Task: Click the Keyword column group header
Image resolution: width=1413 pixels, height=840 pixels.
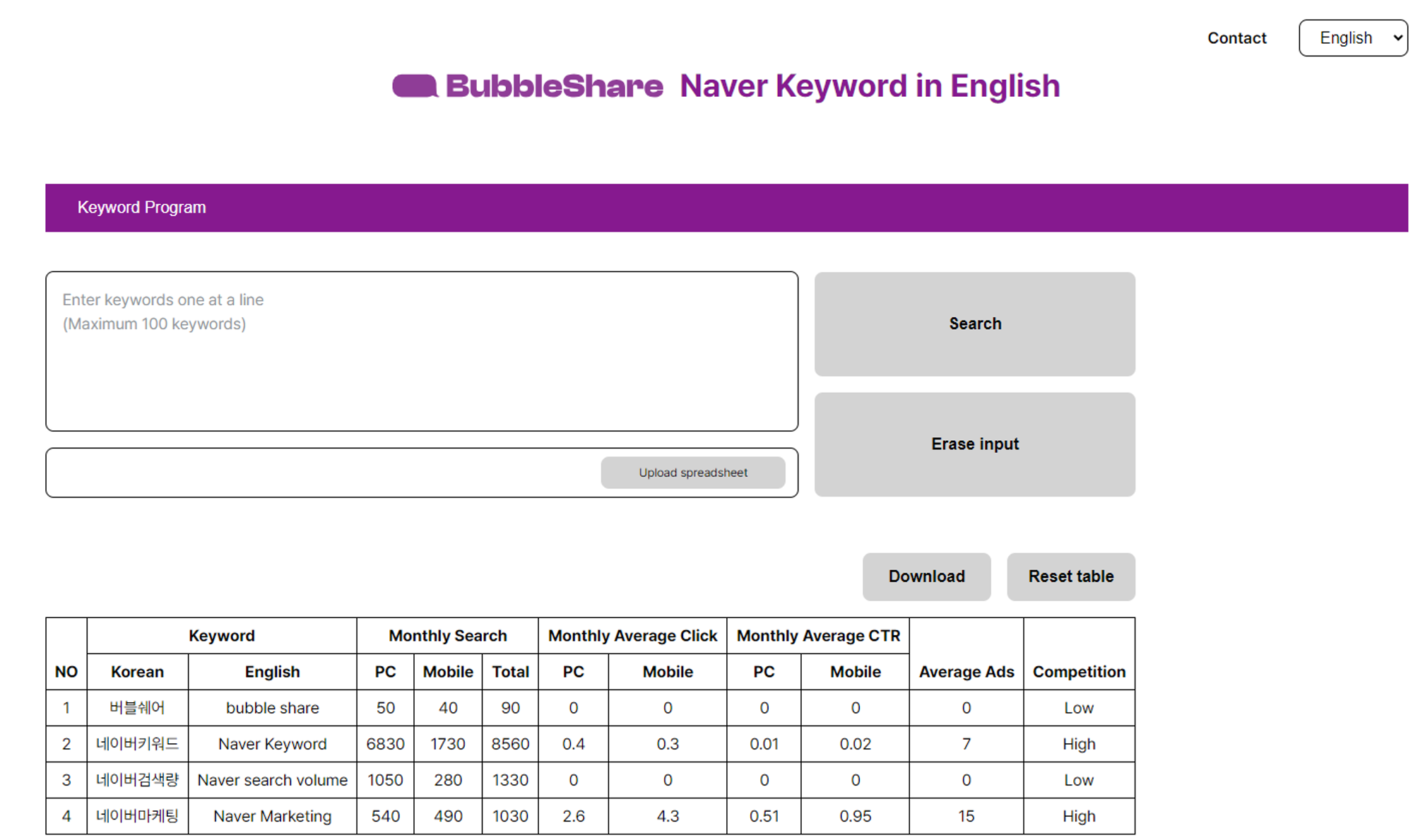Action: (222, 636)
